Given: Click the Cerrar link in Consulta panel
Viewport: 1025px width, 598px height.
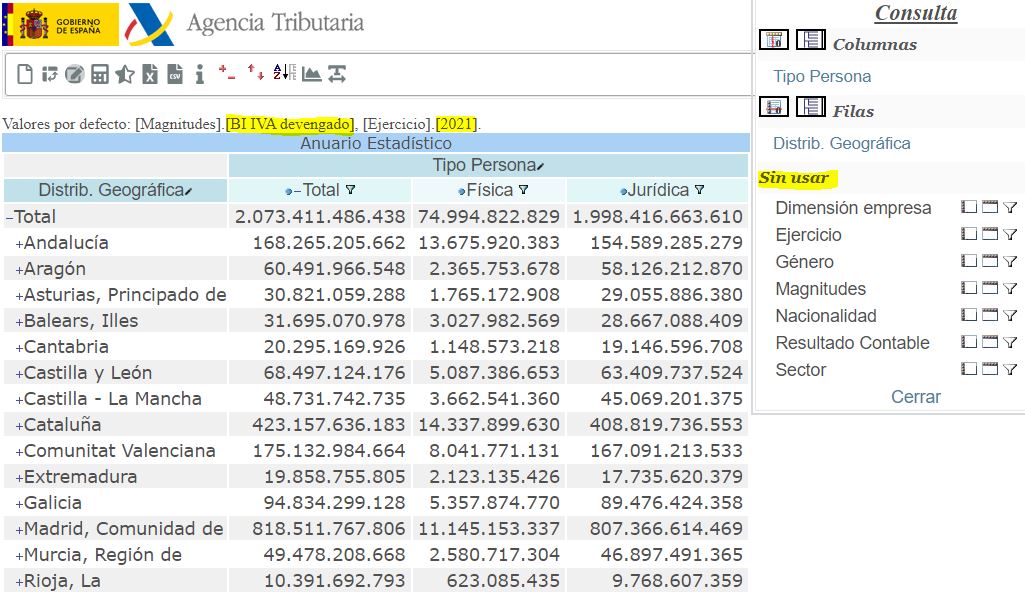Looking at the screenshot, I should pyautogui.click(x=915, y=397).
